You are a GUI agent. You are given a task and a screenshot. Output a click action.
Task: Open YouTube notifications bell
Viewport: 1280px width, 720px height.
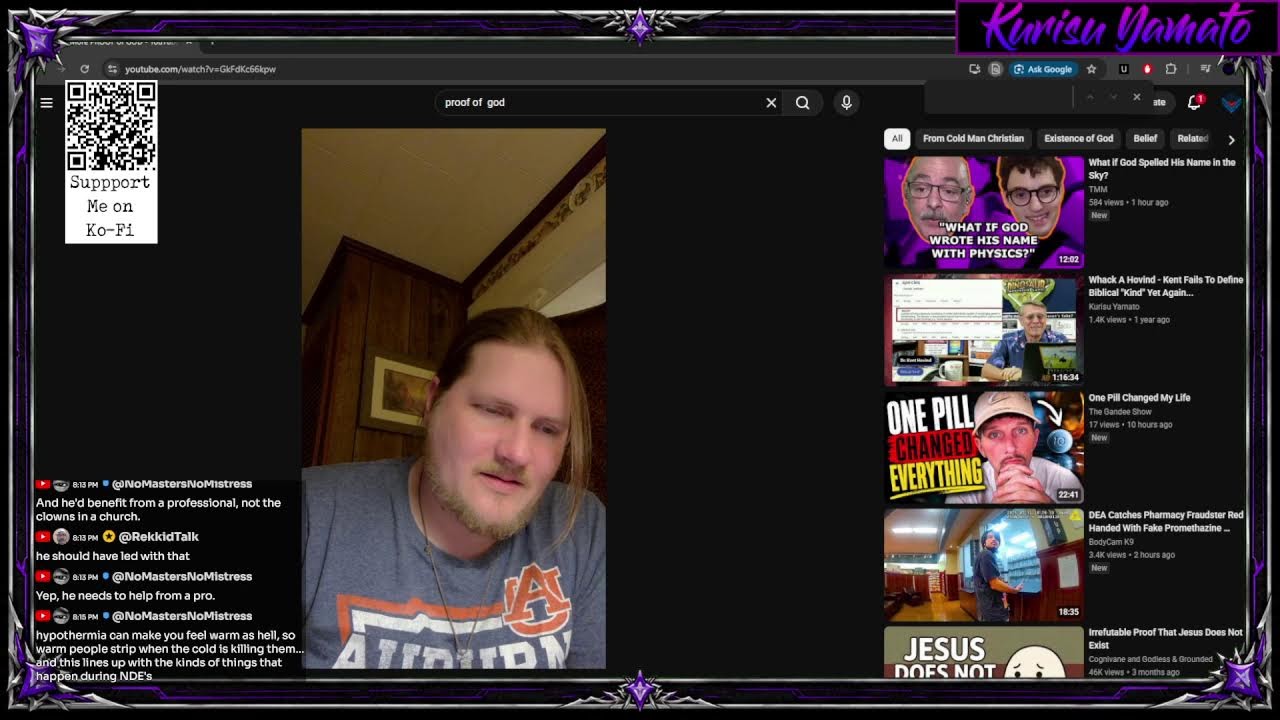[x=1194, y=102]
